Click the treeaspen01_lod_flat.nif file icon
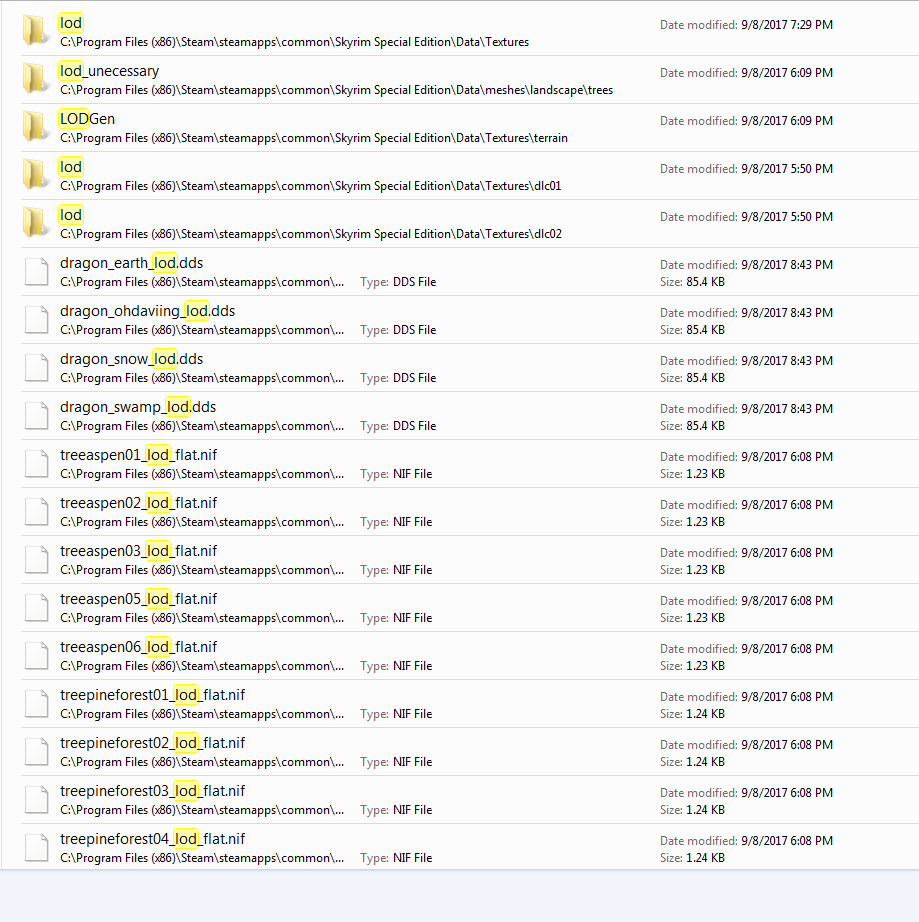 tap(36, 463)
